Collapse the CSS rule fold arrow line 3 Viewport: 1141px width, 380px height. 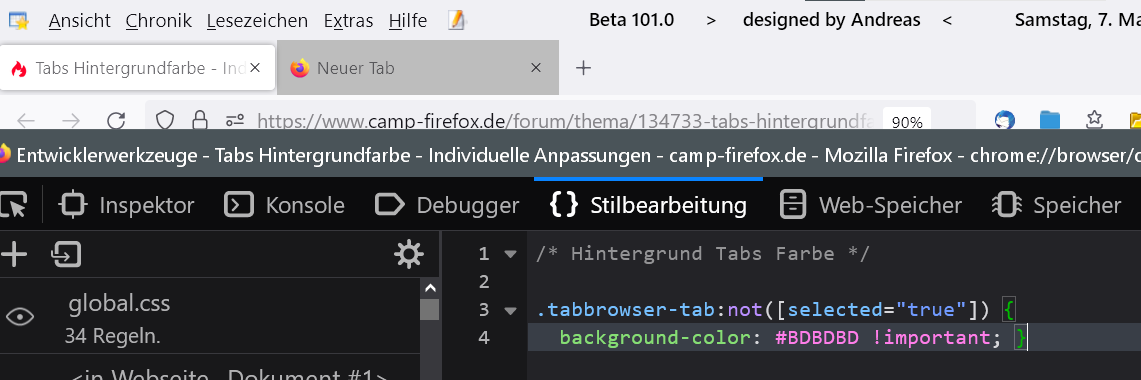511,310
